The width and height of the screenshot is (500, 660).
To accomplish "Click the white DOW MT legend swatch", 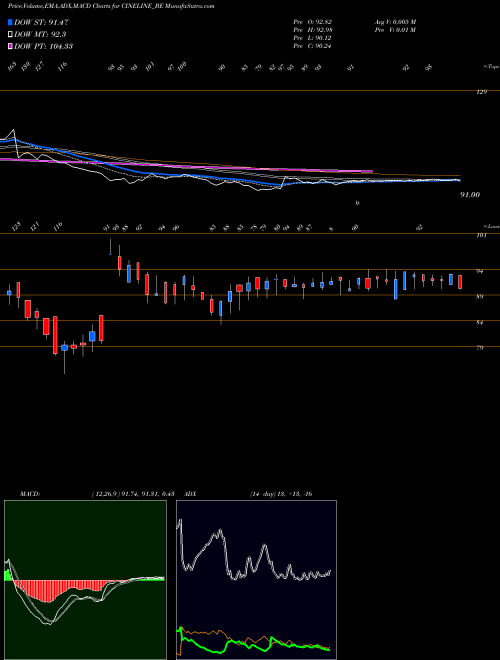I will (x=10, y=35).
